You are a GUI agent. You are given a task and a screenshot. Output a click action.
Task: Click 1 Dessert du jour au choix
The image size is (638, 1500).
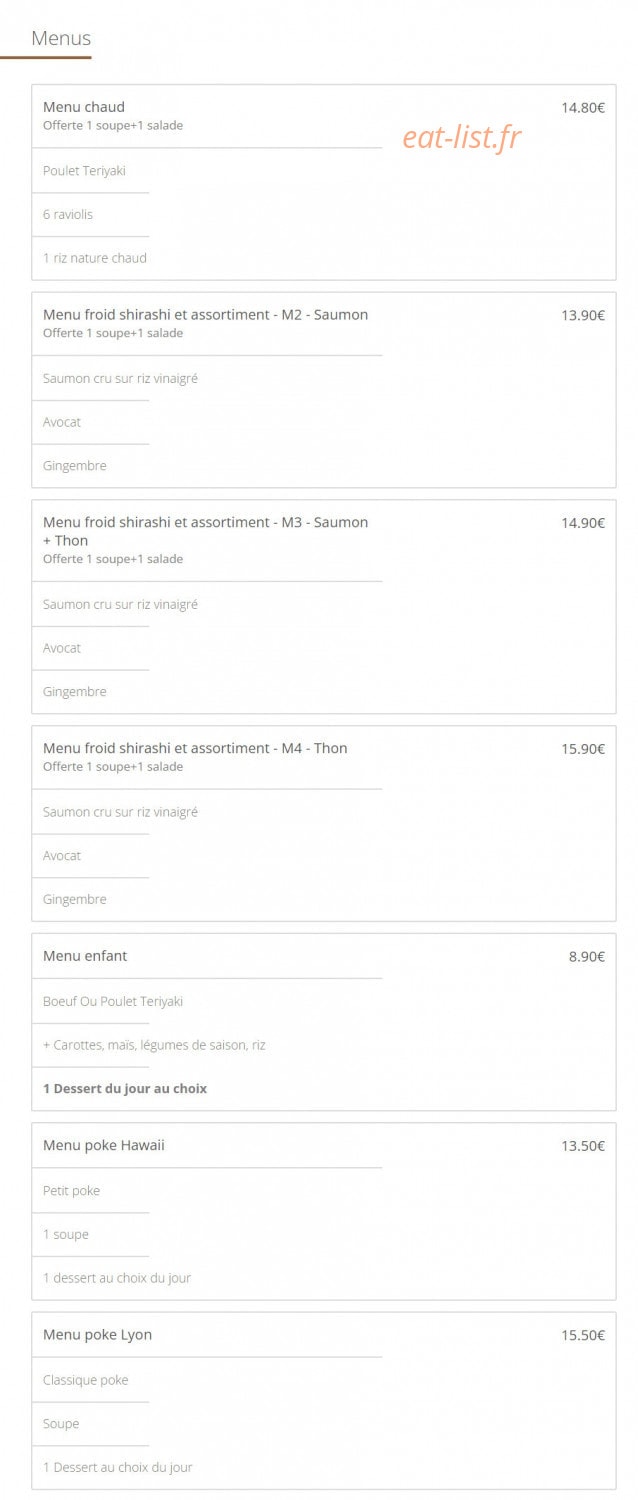(x=125, y=1088)
